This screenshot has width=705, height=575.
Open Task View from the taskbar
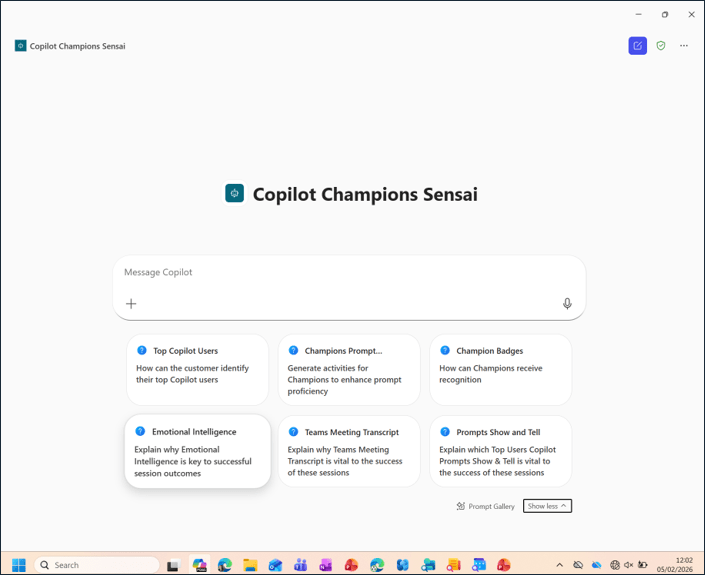coord(173,565)
